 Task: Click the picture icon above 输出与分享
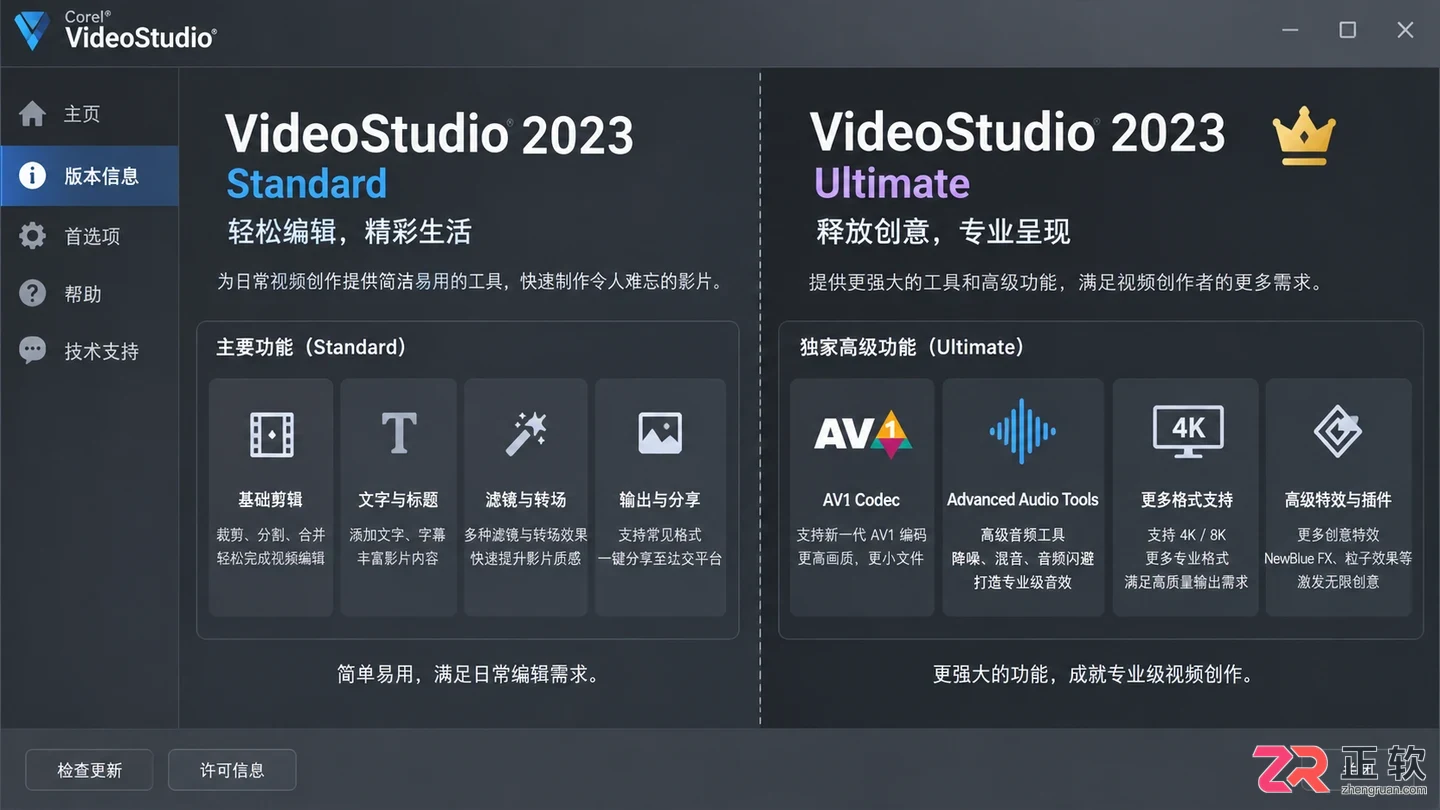(660, 434)
